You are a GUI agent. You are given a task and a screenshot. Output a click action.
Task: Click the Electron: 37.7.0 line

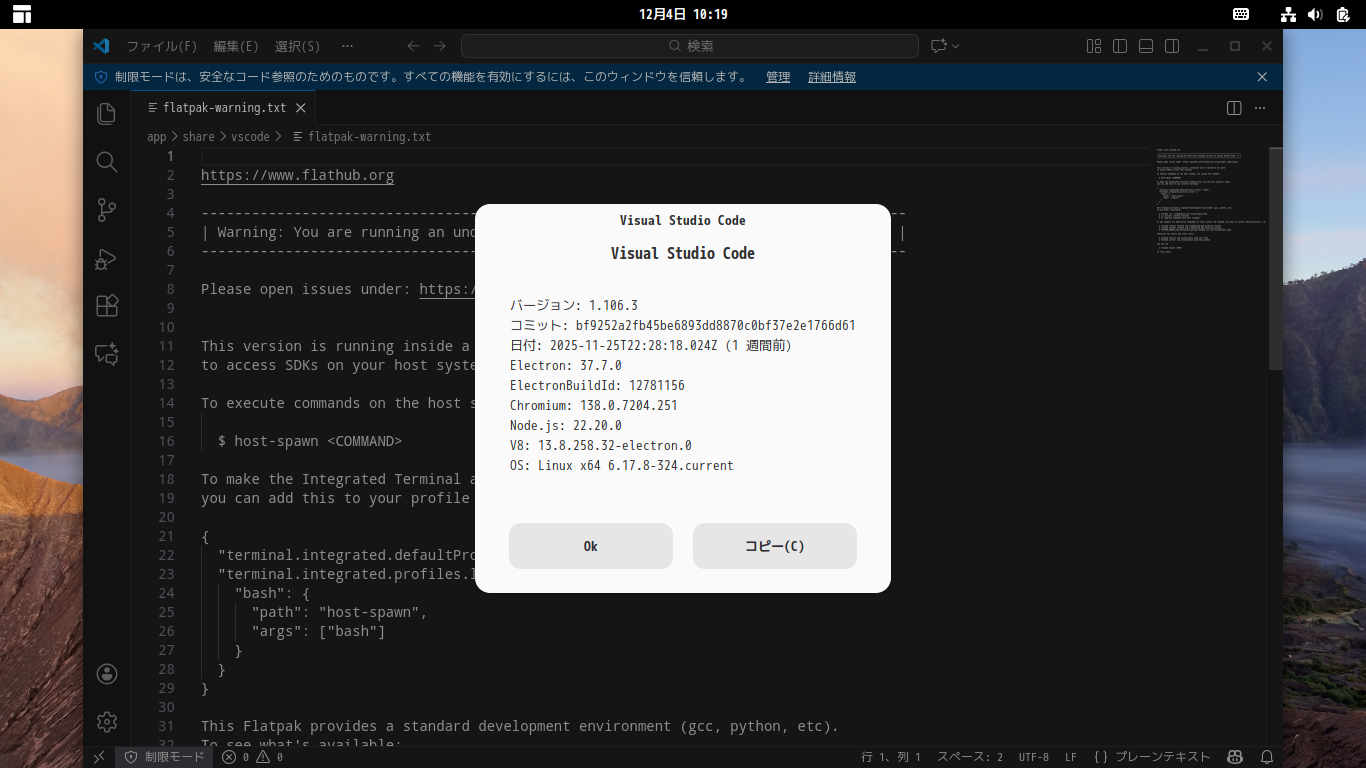click(x=566, y=365)
